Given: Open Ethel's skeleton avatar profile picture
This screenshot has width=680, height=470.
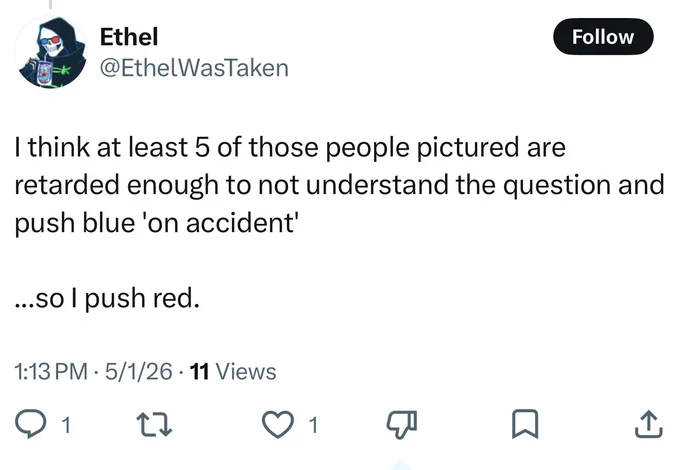Looking at the screenshot, I should pyautogui.click(x=51, y=52).
